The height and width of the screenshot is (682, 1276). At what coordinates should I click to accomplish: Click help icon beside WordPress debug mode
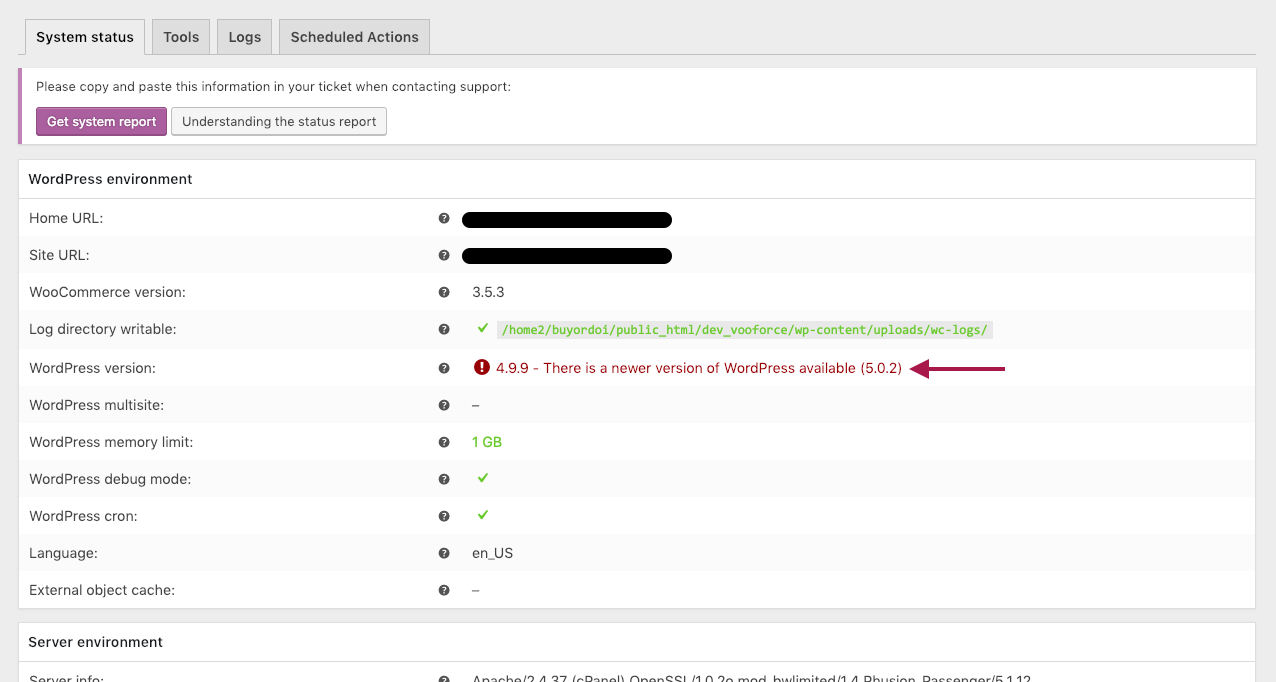(x=444, y=479)
